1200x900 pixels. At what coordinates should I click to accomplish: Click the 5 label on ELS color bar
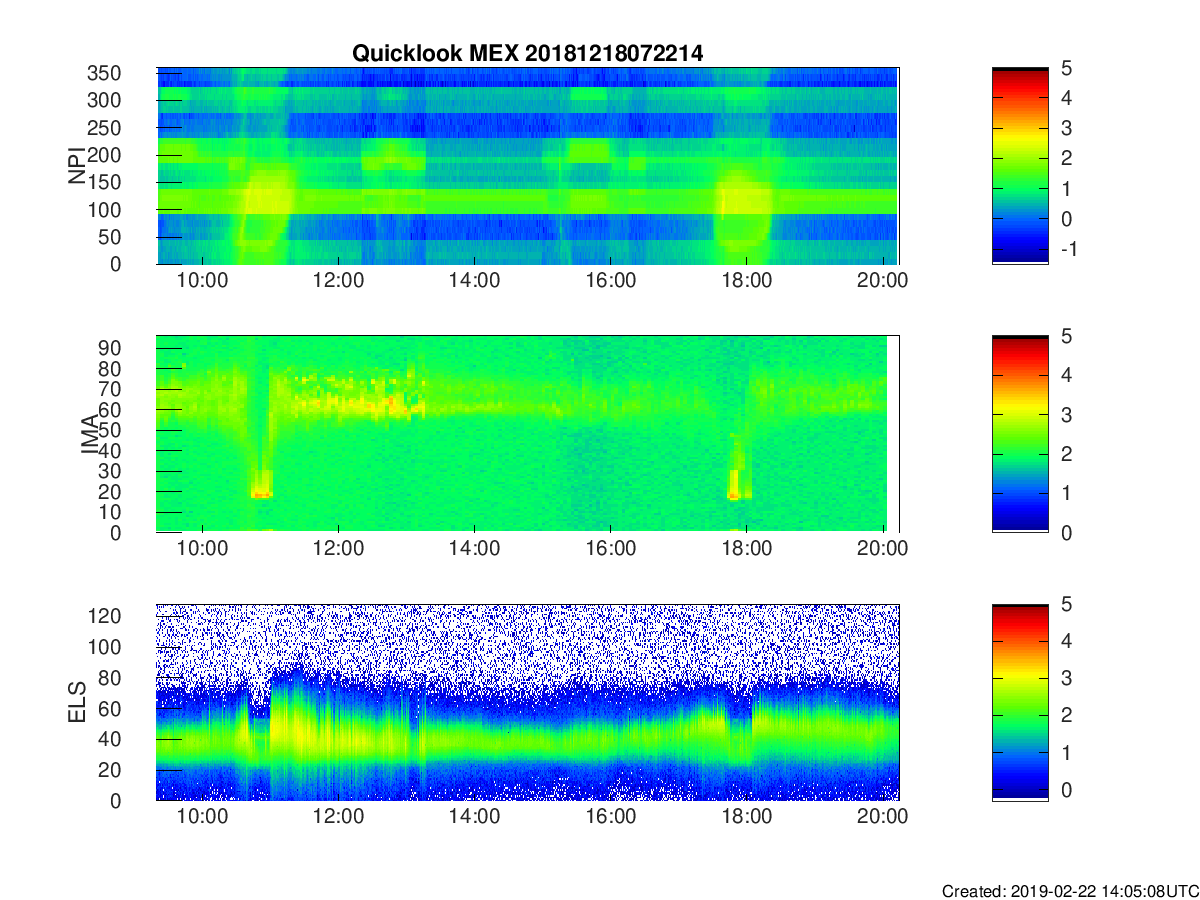pyautogui.click(x=1065, y=606)
